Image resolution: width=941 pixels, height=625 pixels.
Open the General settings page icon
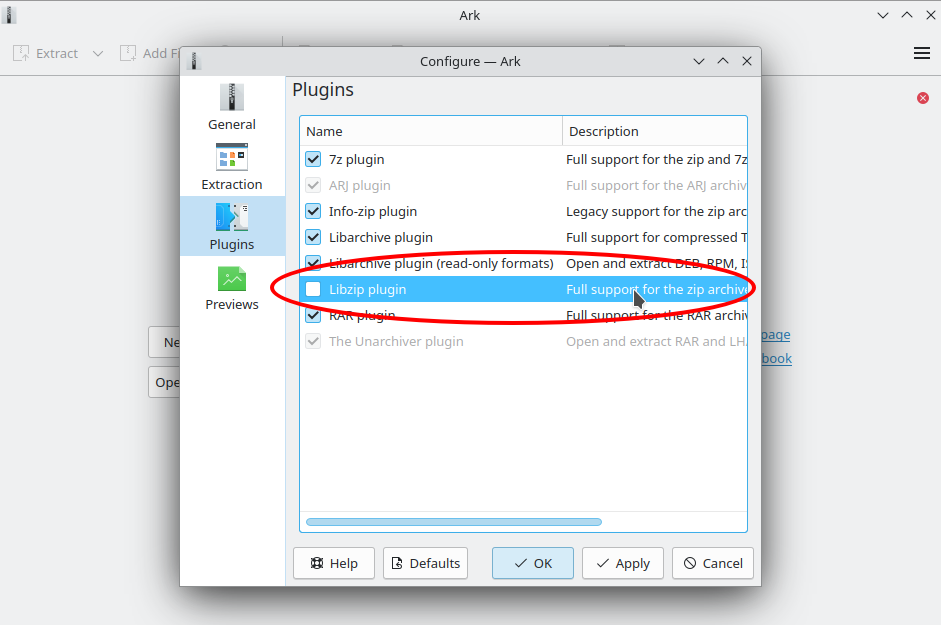click(232, 97)
